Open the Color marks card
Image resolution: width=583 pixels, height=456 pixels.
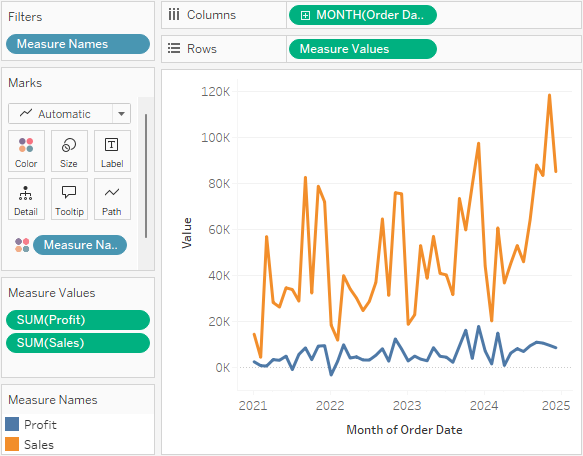[x=26, y=151]
